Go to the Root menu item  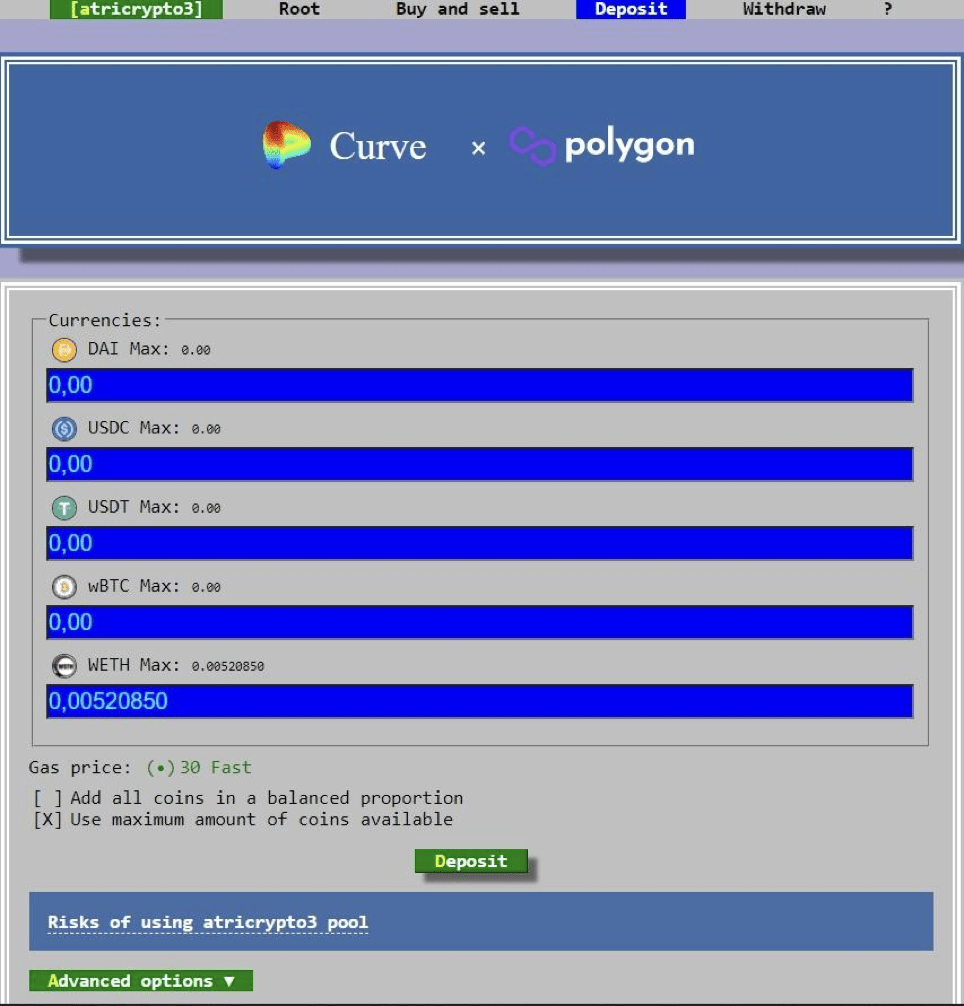tap(299, 9)
